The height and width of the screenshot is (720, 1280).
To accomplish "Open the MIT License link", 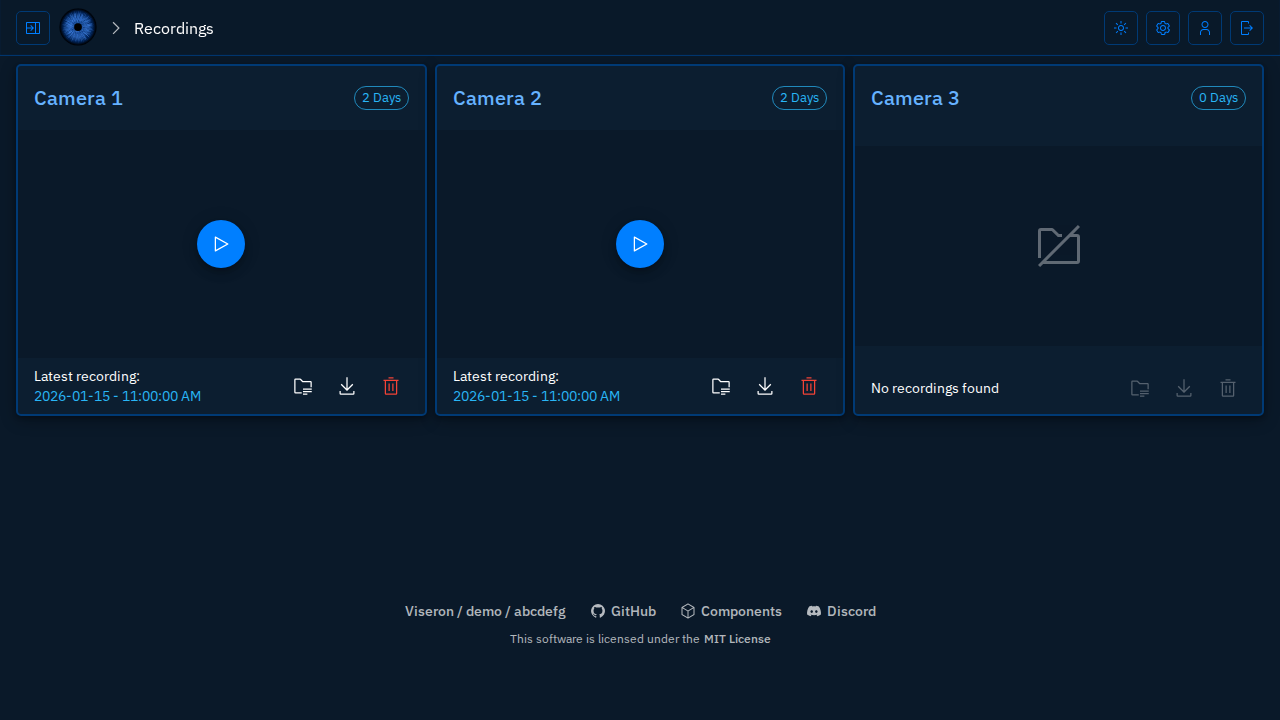I will (x=737, y=639).
